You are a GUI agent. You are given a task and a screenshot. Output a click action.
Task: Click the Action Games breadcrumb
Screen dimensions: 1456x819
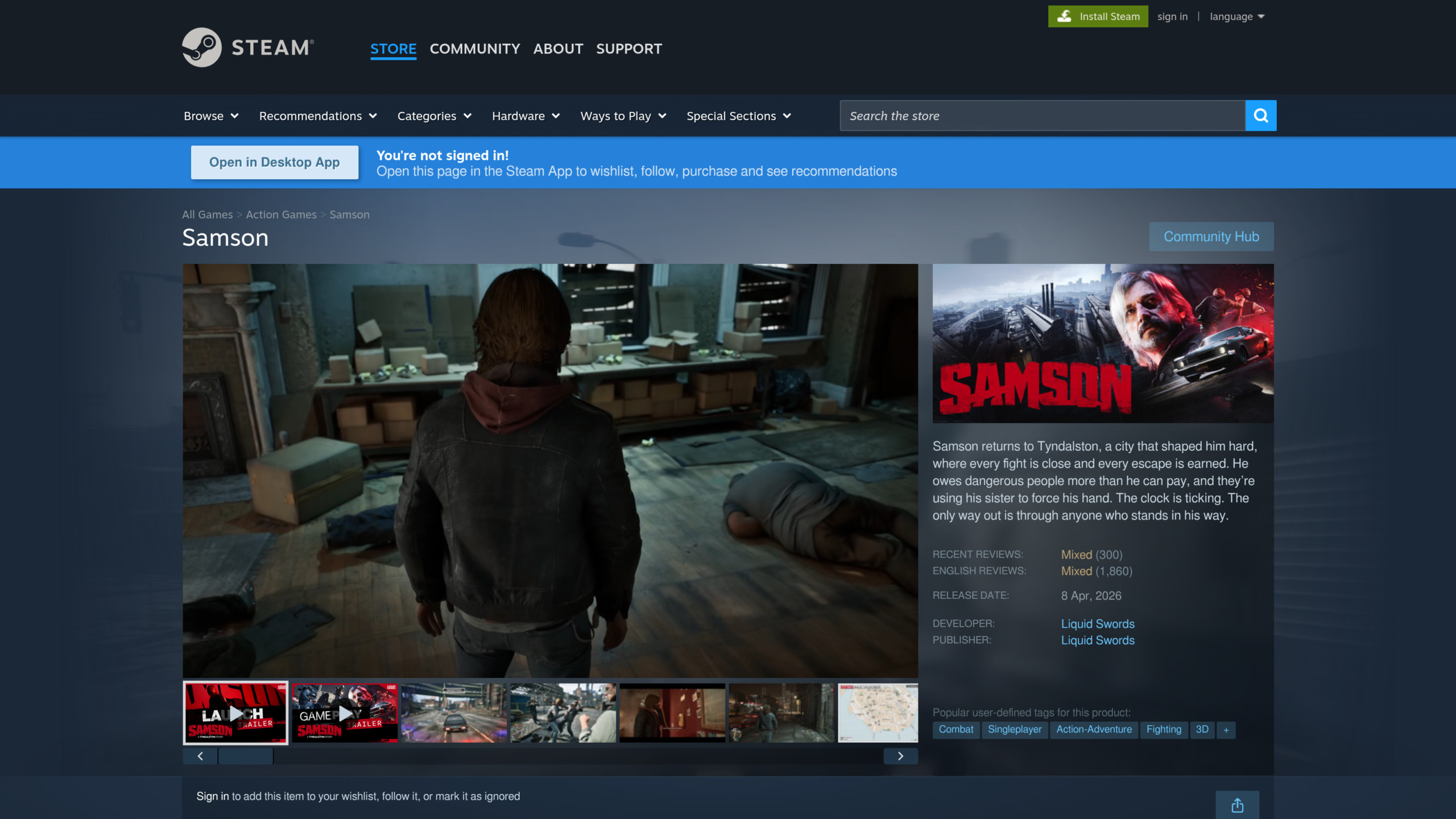[281, 214]
